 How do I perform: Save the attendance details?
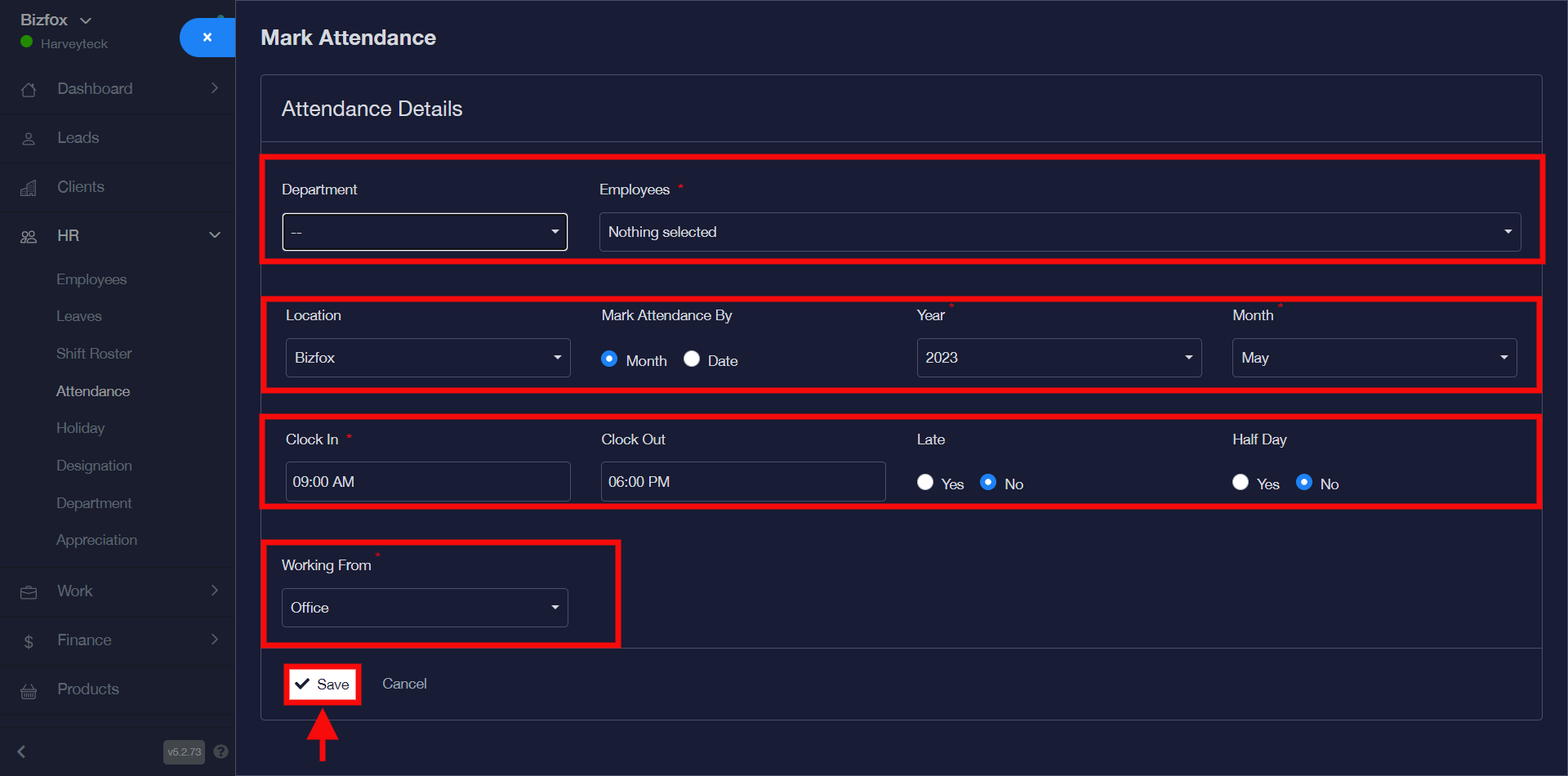coord(323,685)
